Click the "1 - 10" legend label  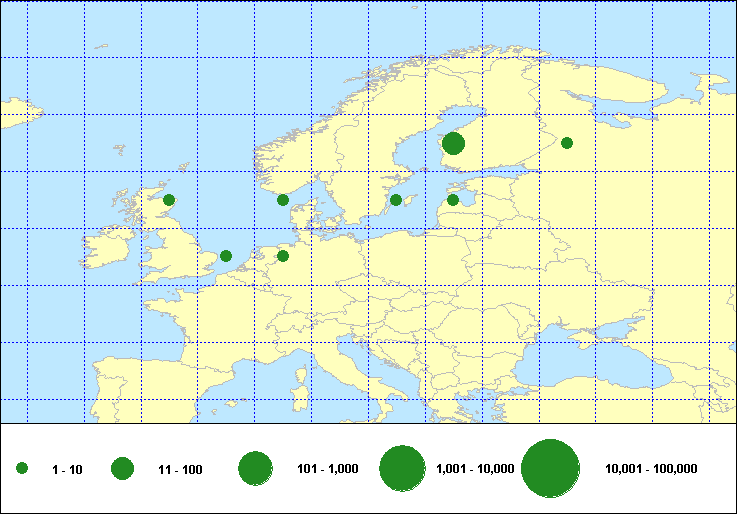[68, 470]
